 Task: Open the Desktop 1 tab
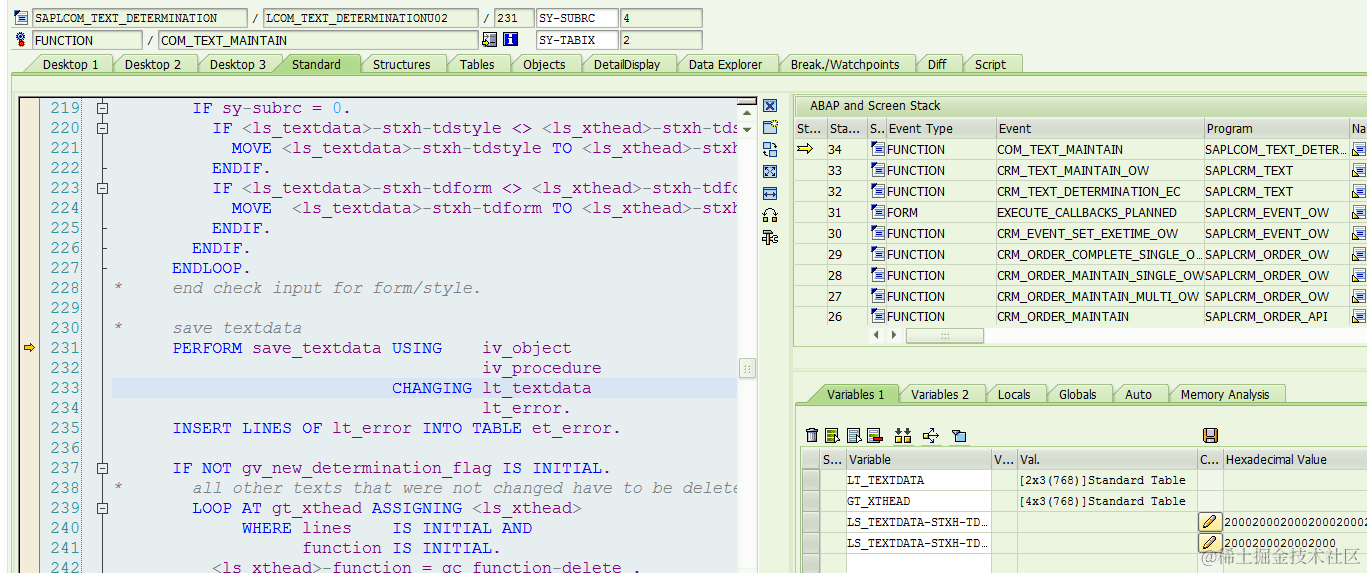(70, 64)
